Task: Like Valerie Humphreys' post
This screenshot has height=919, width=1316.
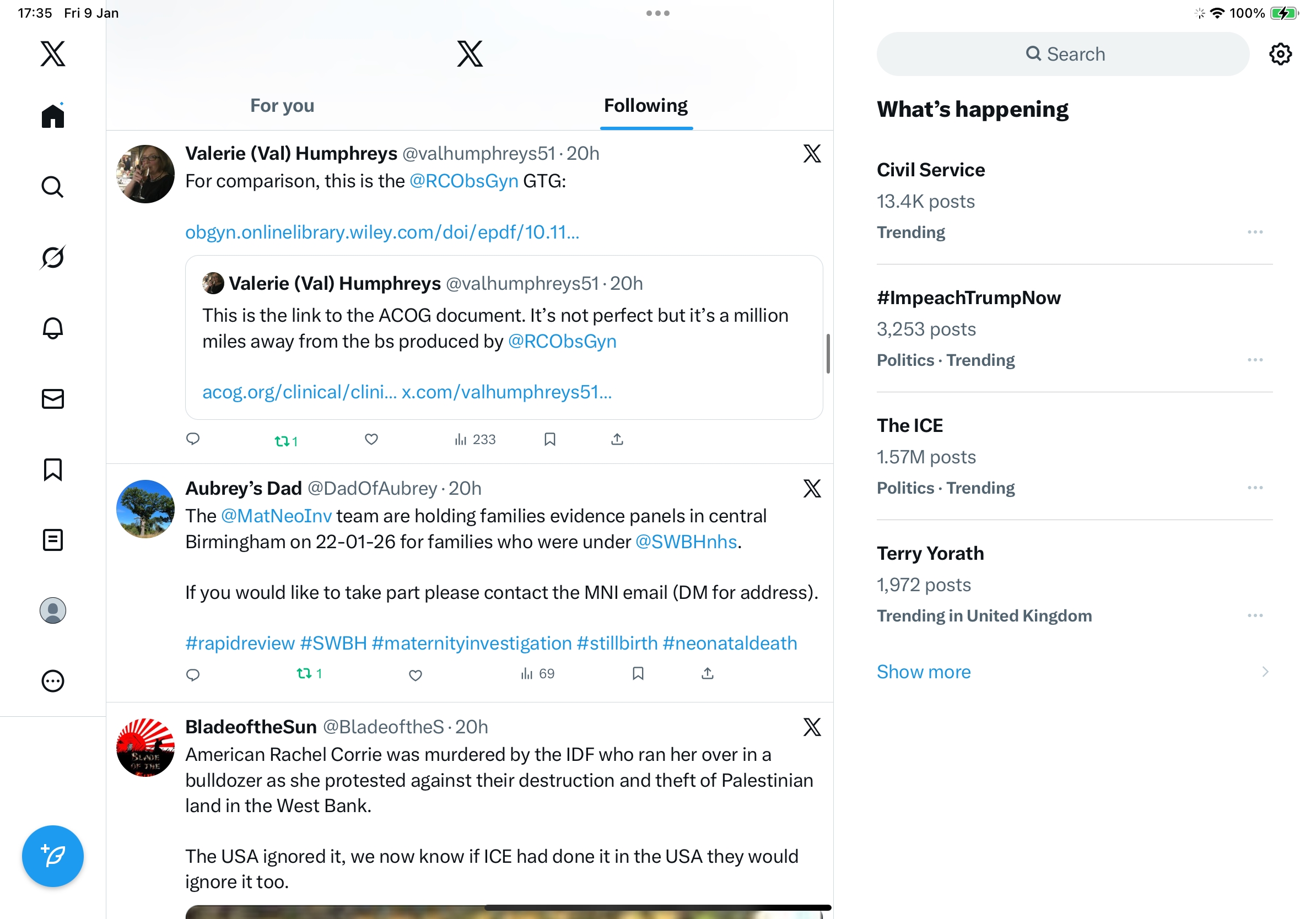Action: coord(371,440)
